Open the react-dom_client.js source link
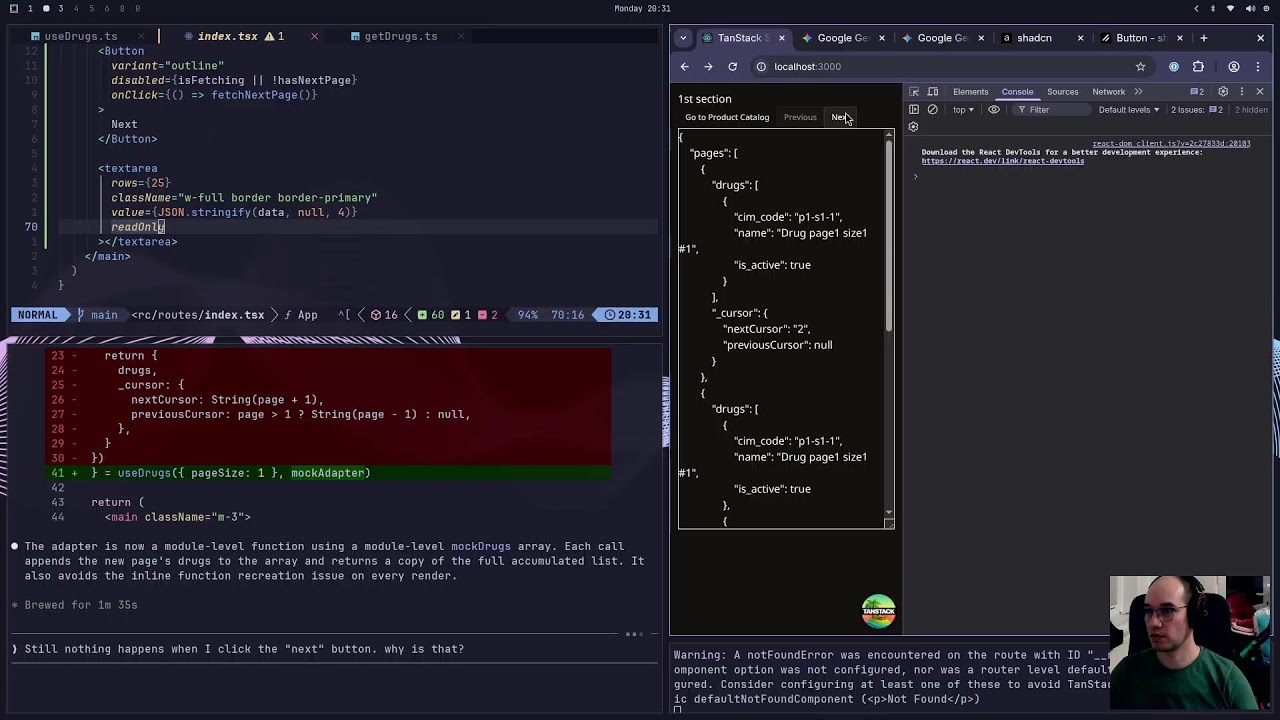Viewport: 1280px width, 720px height. click(x=1171, y=144)
